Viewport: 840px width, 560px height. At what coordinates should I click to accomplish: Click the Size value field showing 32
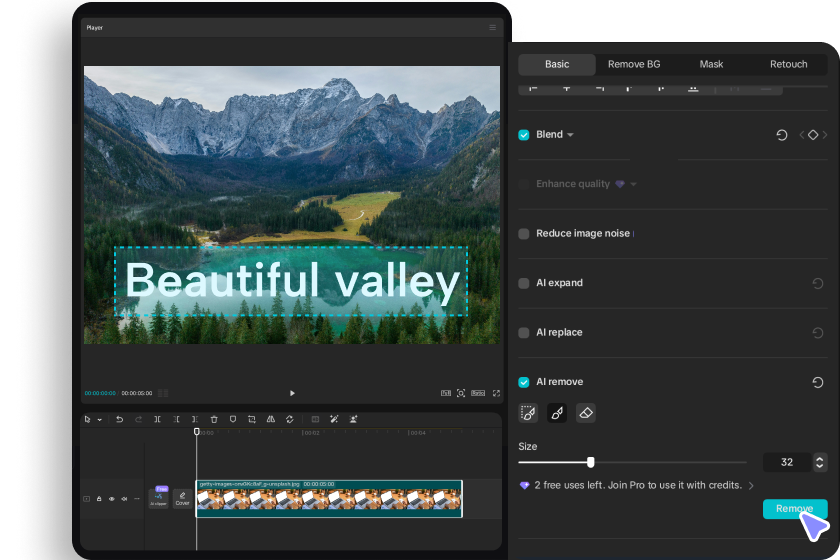click(x=786, y=462)
